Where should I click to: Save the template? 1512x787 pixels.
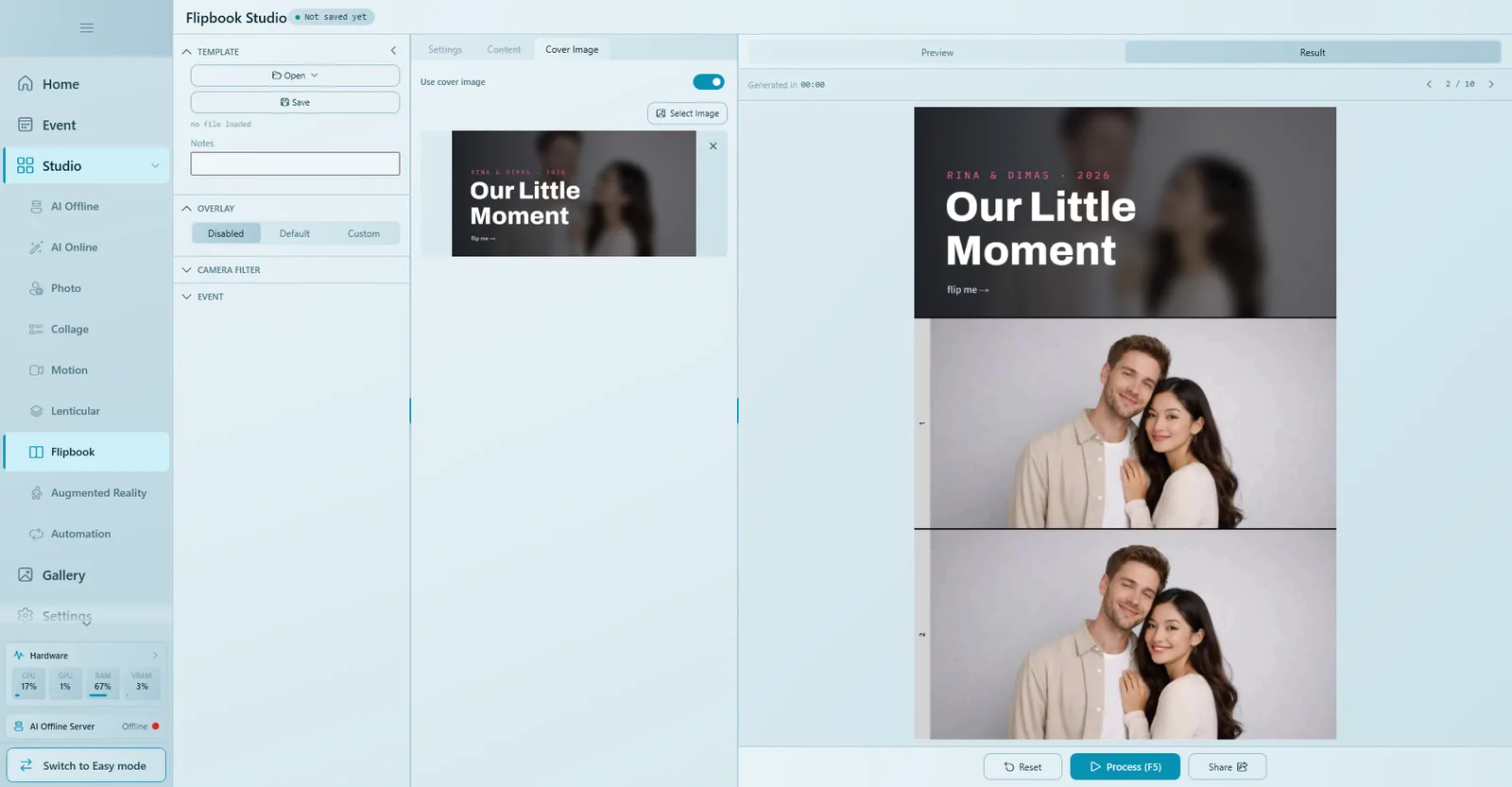click(x=295, y=102)
